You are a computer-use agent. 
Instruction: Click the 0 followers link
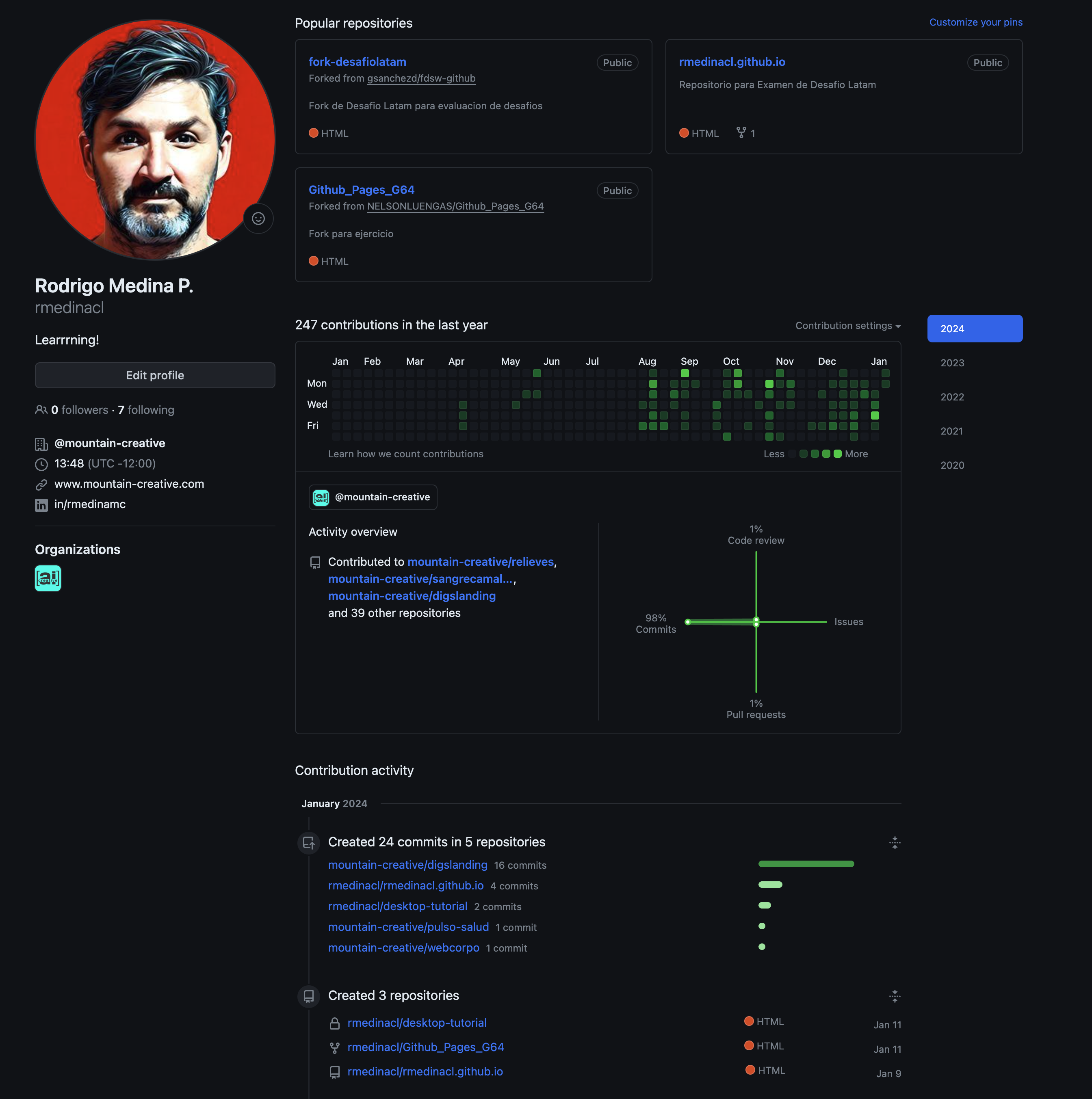pyautogui.click(x=80, y=409)
